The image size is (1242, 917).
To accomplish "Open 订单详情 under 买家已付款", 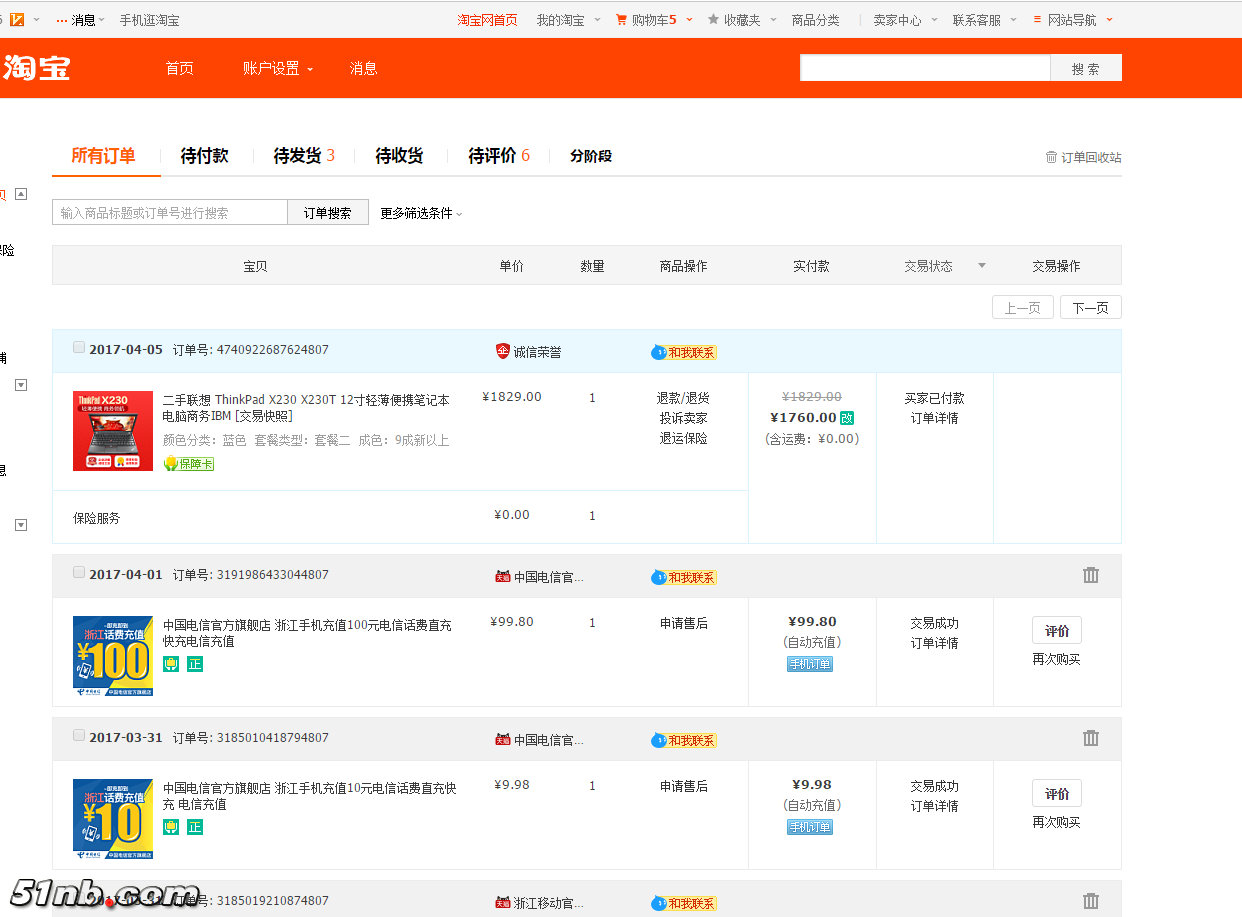I will point(935,418).
